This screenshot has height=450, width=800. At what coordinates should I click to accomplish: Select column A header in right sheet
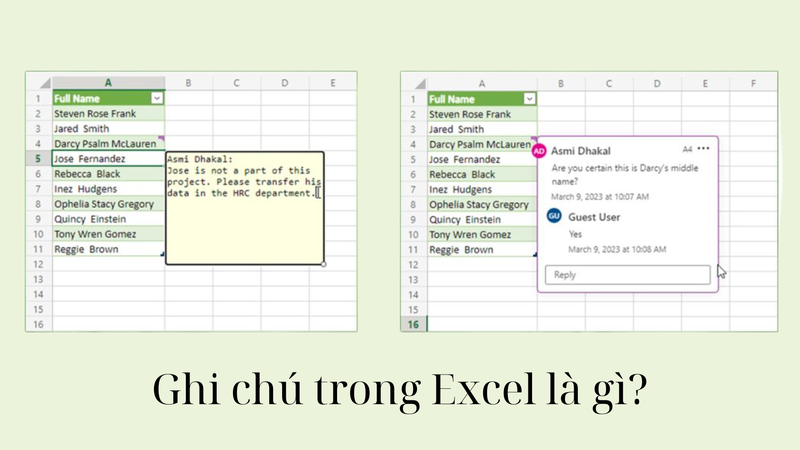tap(482, 83)
